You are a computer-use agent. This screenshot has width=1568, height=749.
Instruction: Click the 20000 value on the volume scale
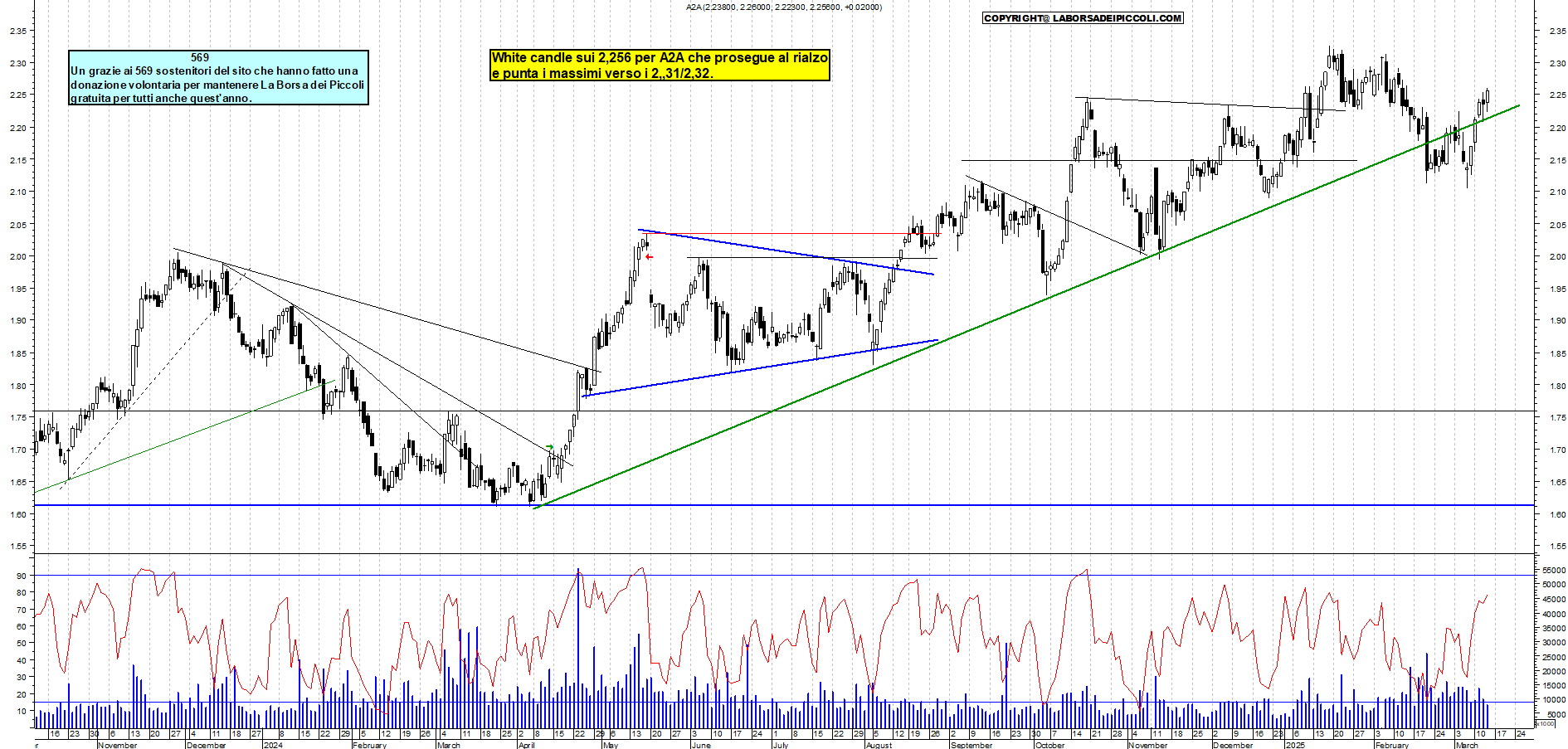[x=1554, y=670]
